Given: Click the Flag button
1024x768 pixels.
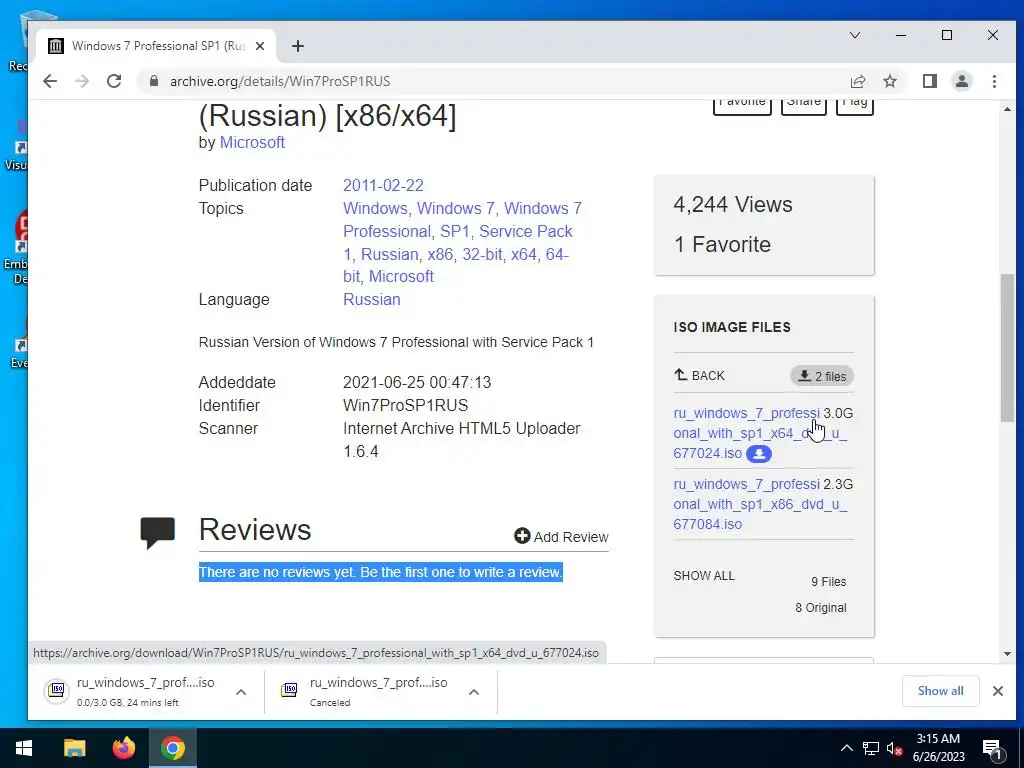Looking at the screenshot, I should pos(855,106).
